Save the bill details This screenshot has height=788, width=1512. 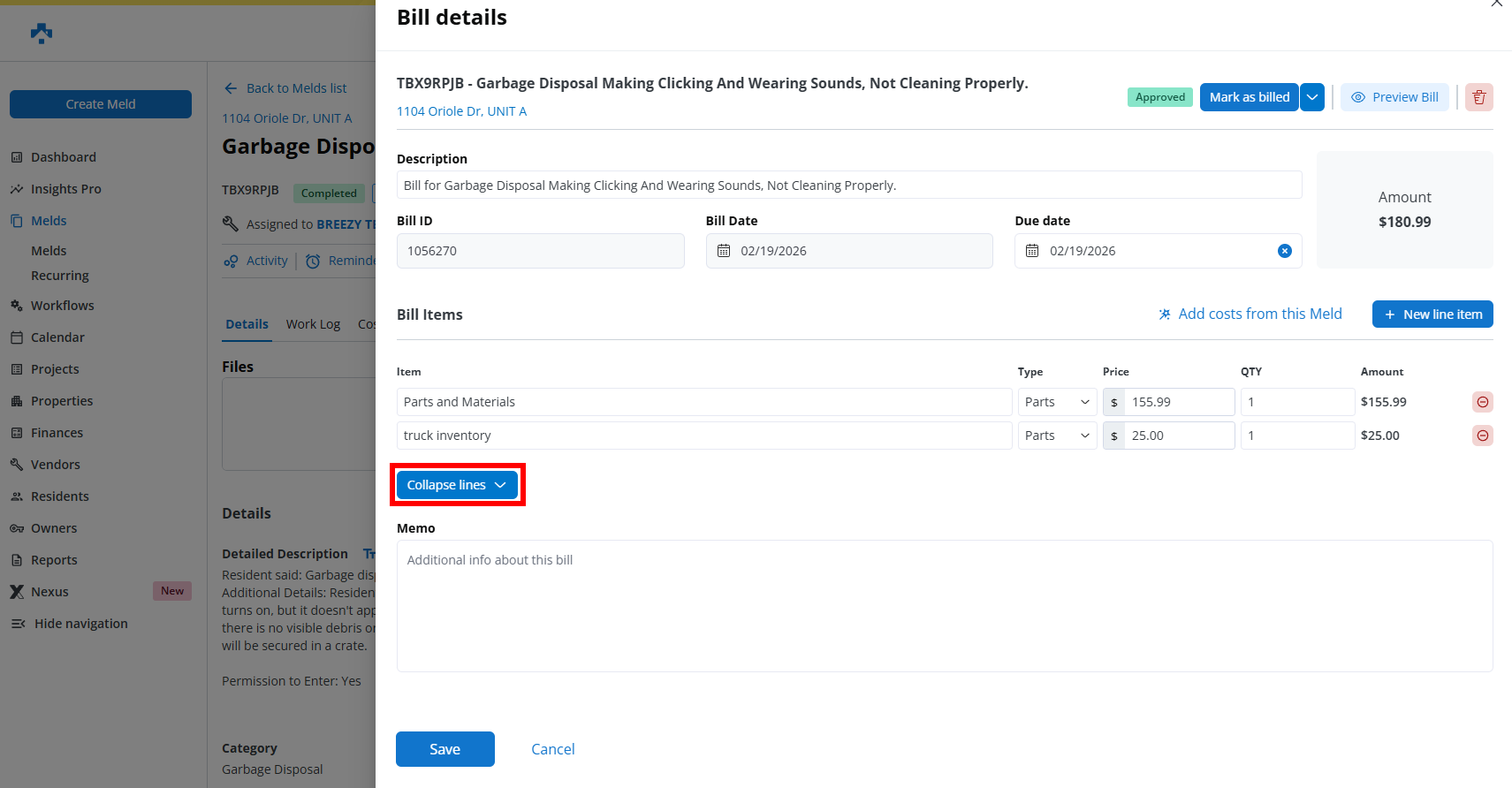(444, 749)
